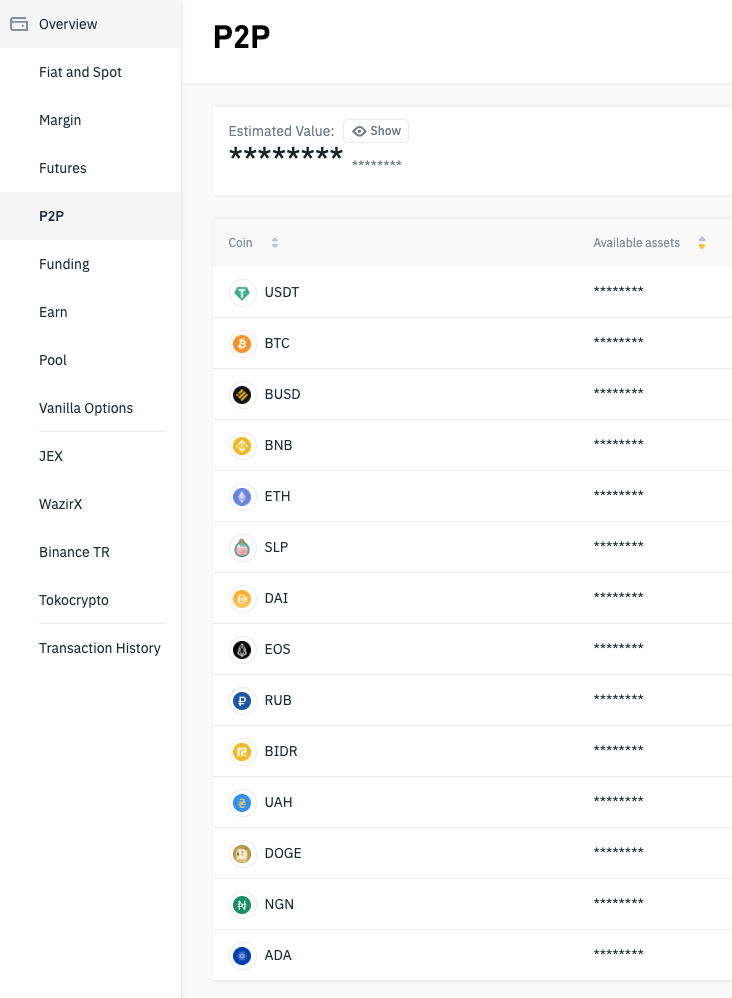Click the UAH coin icon
This screenshot has height=998, width=732.
point(242,803)
